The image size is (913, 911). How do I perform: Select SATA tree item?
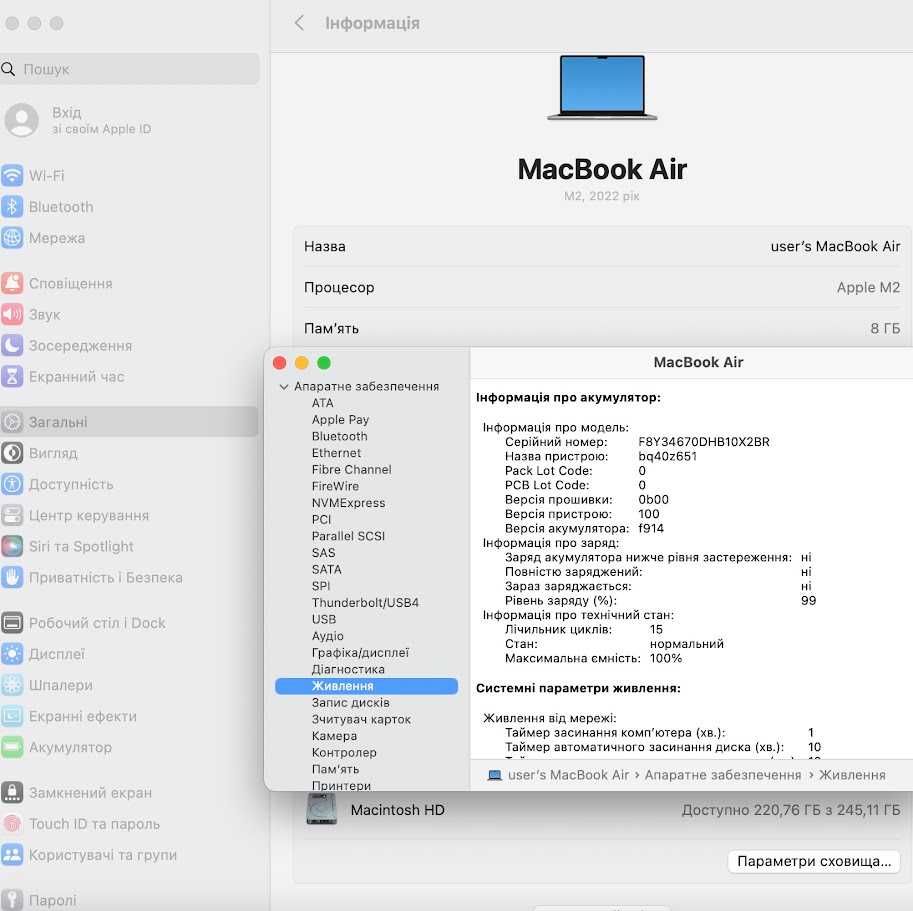point(326,569)
